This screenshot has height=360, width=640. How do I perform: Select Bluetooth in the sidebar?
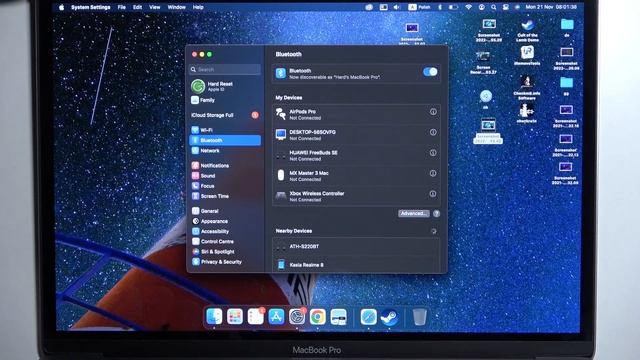[x=225, y=140]
